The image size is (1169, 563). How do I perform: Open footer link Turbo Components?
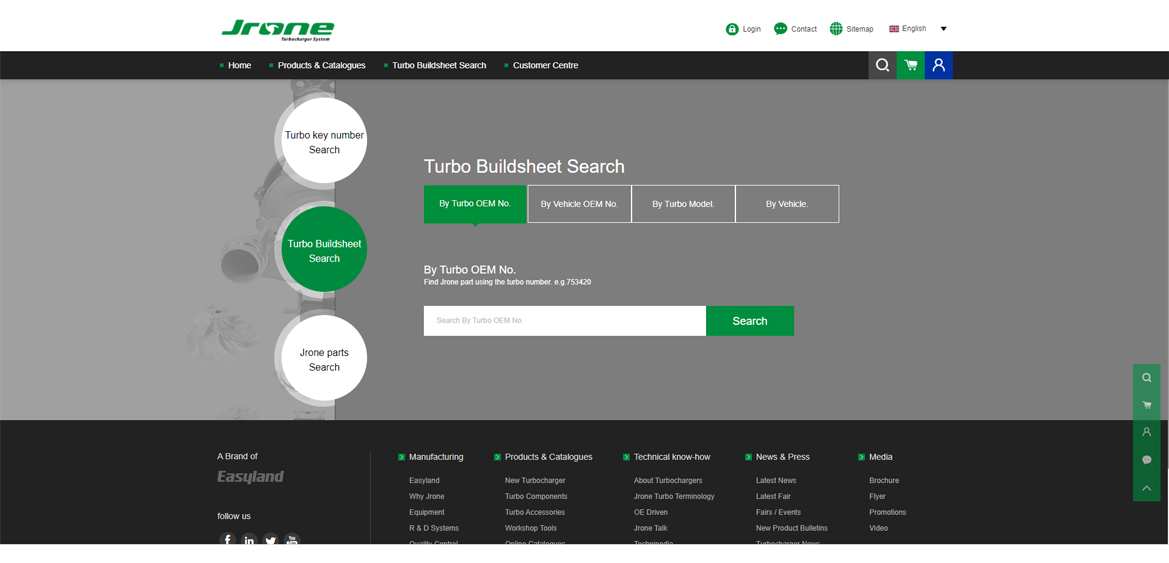pos(536,497)
